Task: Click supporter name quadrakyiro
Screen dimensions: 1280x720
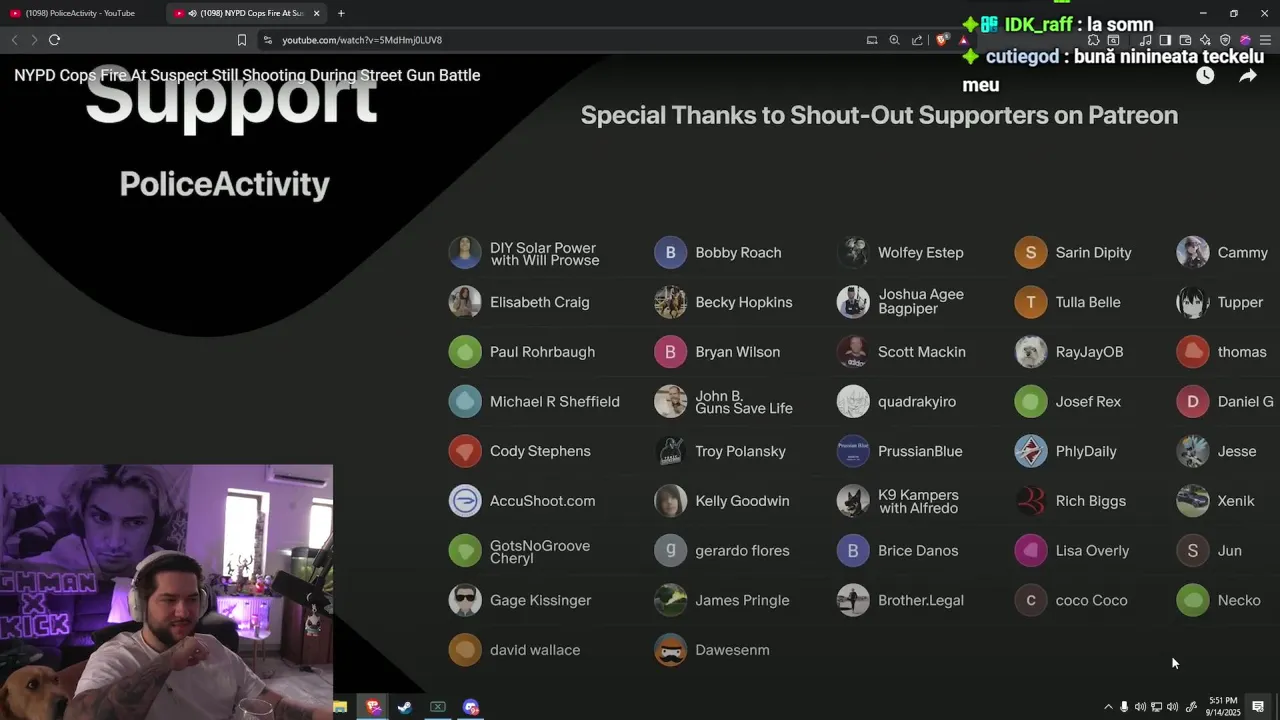Action: (x=916, y=401)
